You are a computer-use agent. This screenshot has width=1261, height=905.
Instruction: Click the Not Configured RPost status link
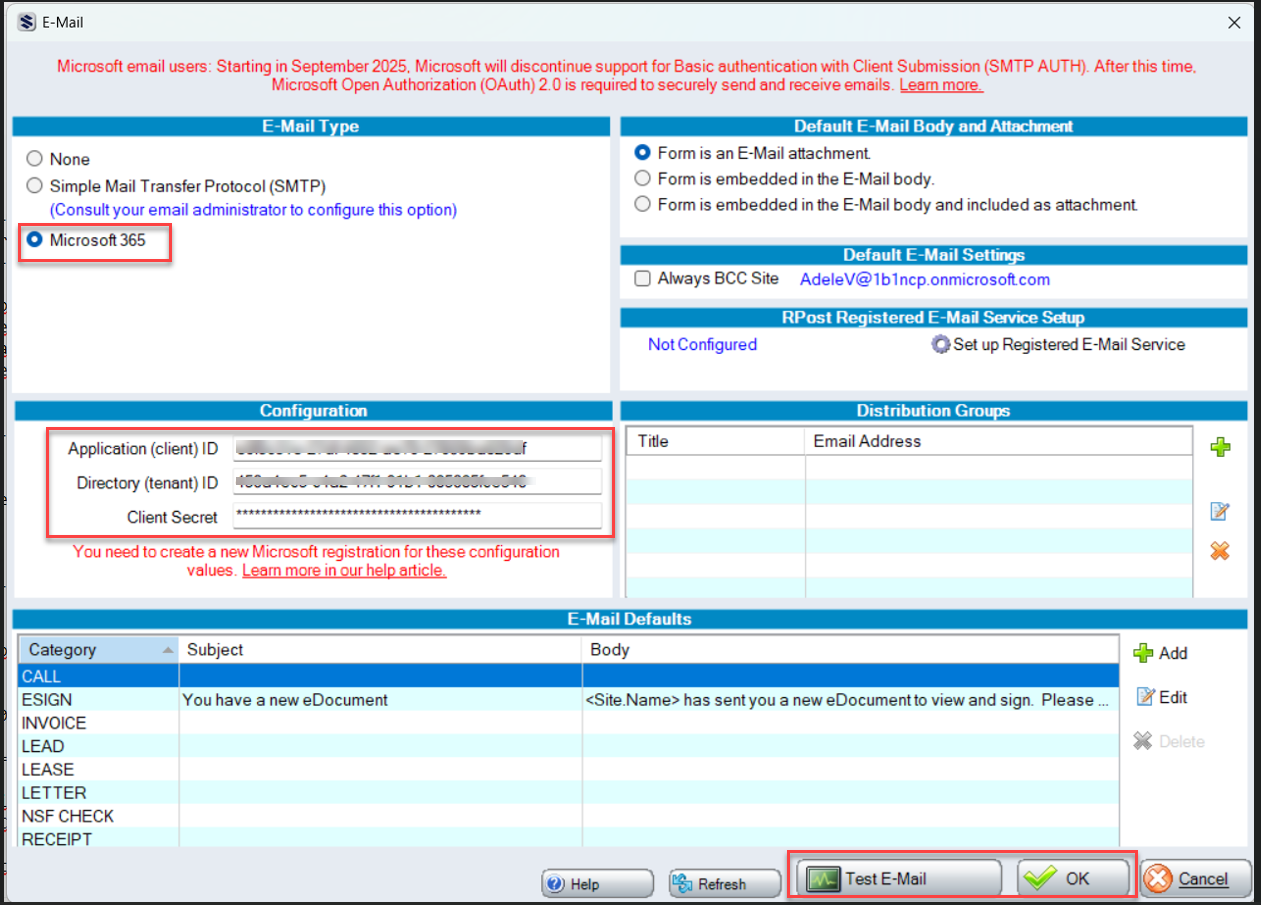[702, 344]
